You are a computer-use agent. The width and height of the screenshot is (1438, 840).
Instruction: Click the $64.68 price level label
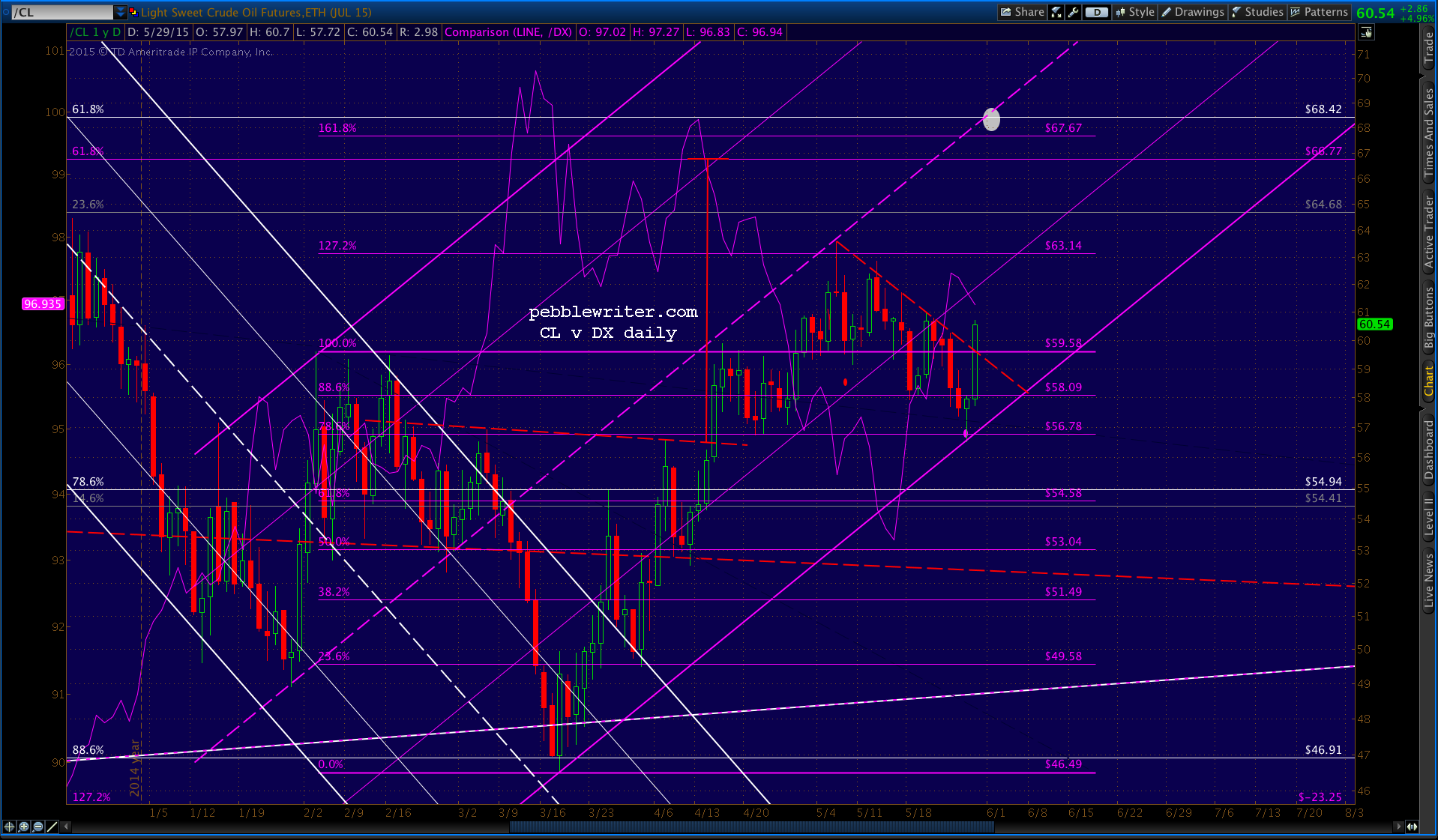pyautogui.click(x=1323, y=205)
